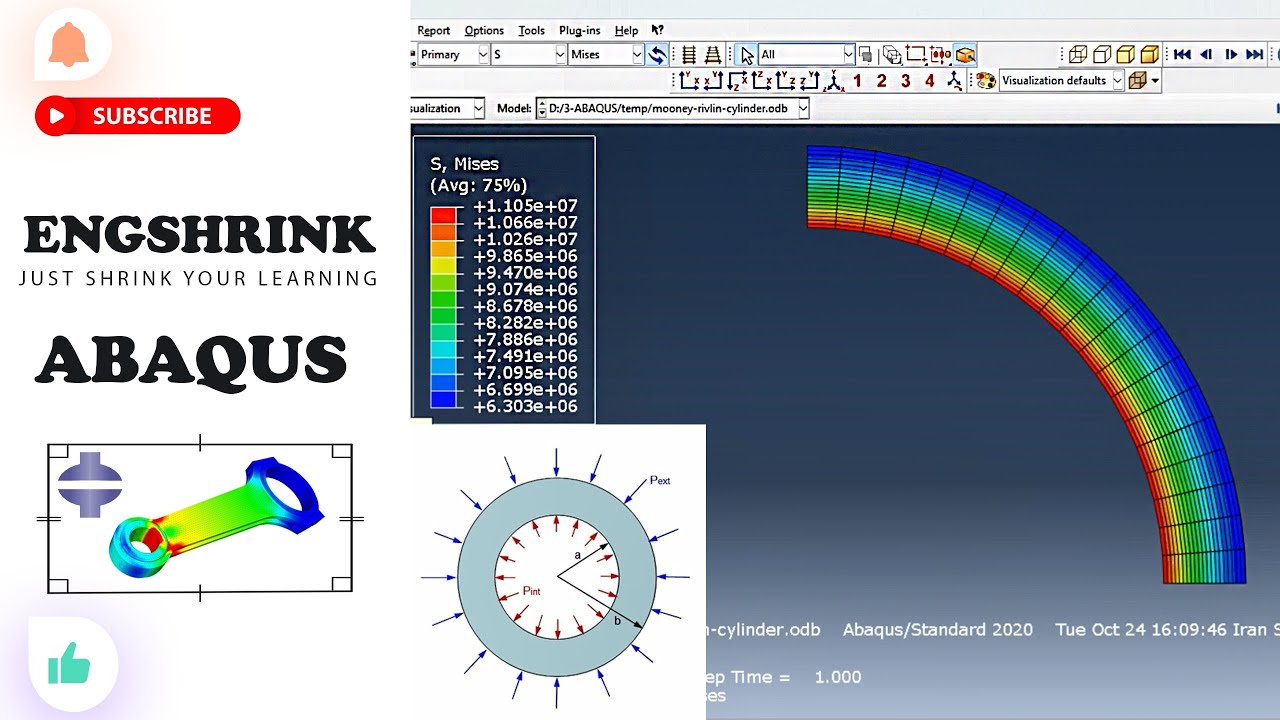
Task: Click the icon right of All dropdown
Action: (x=866, y=54)
